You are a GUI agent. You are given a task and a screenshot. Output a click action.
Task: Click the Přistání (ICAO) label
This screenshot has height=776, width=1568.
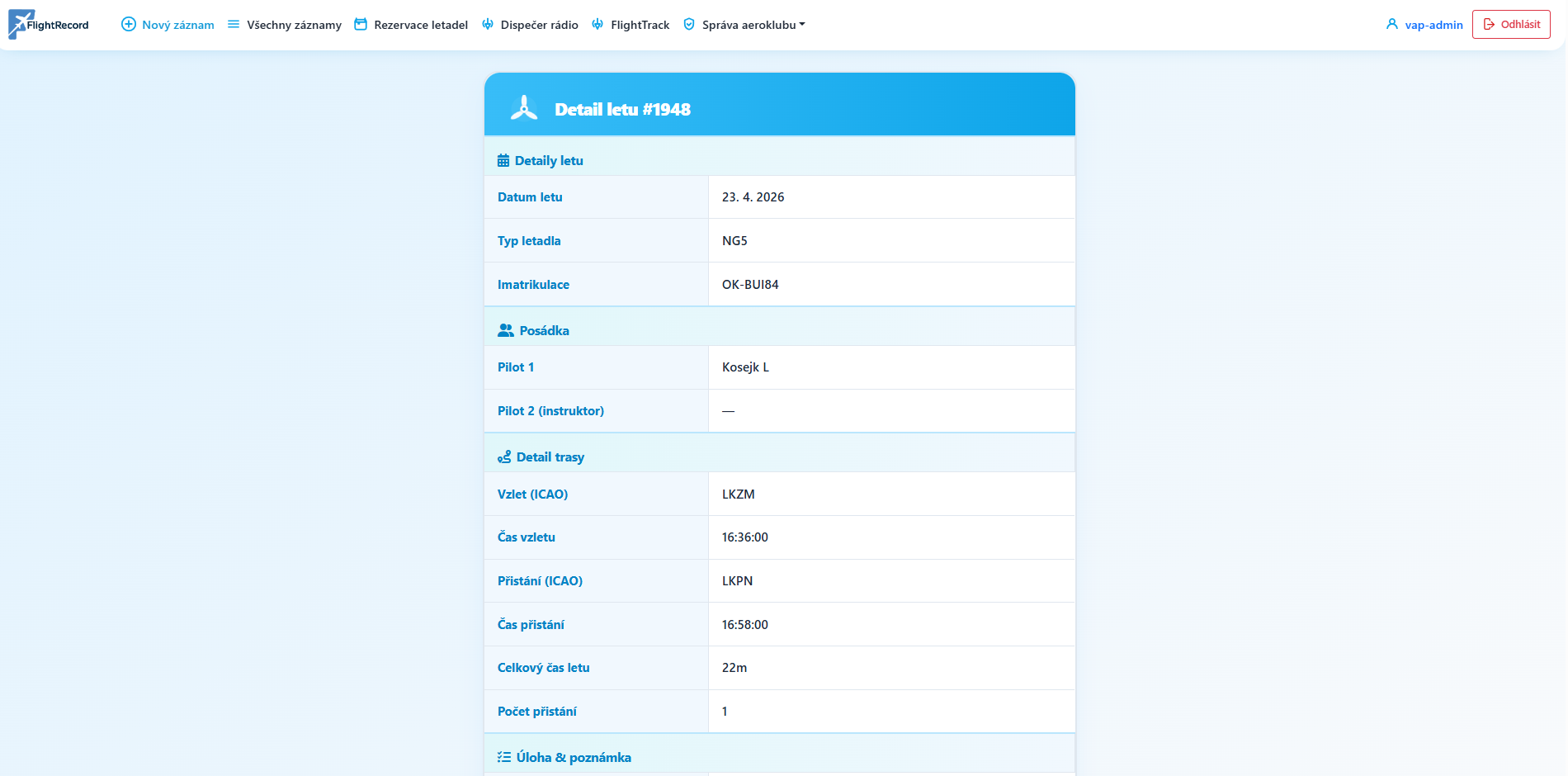pyautogui.click(x=540, y=581)
